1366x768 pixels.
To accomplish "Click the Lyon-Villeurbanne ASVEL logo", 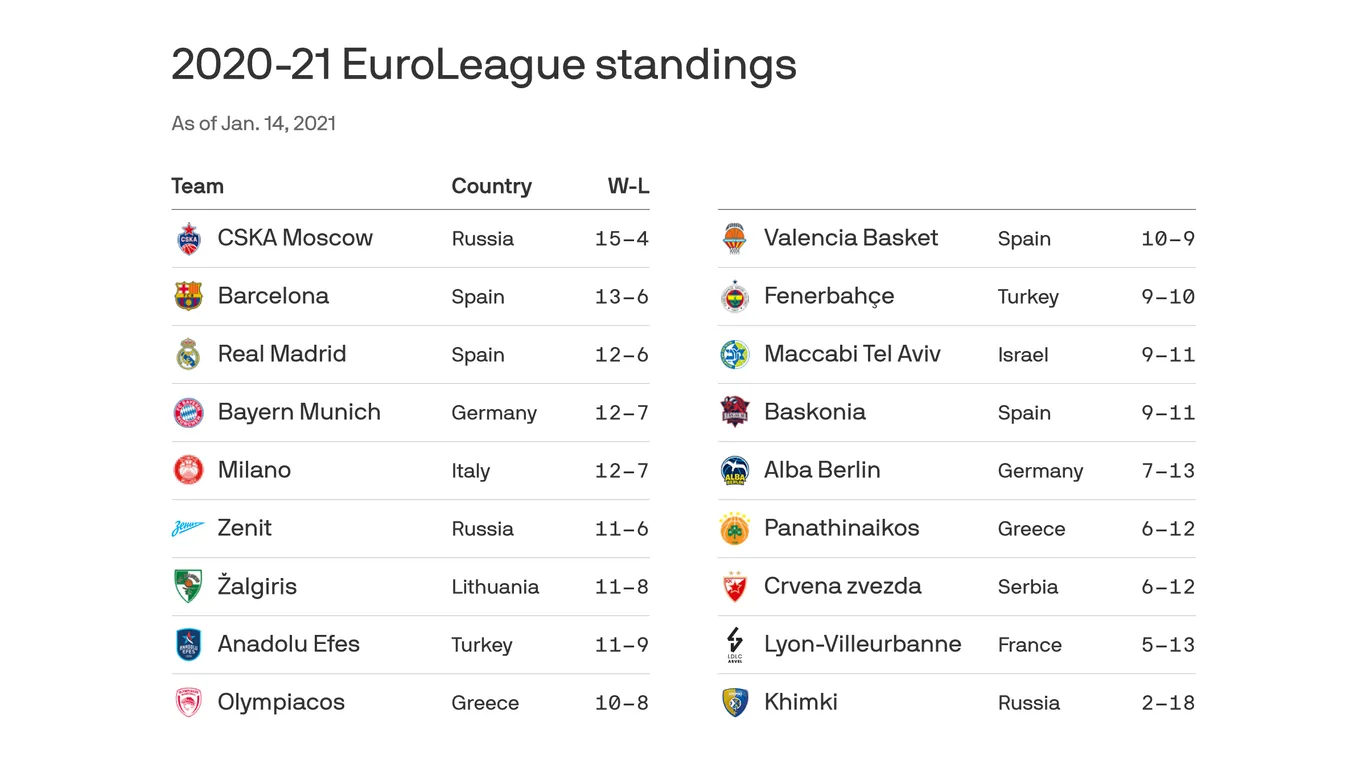I will (x=734, y=645).
